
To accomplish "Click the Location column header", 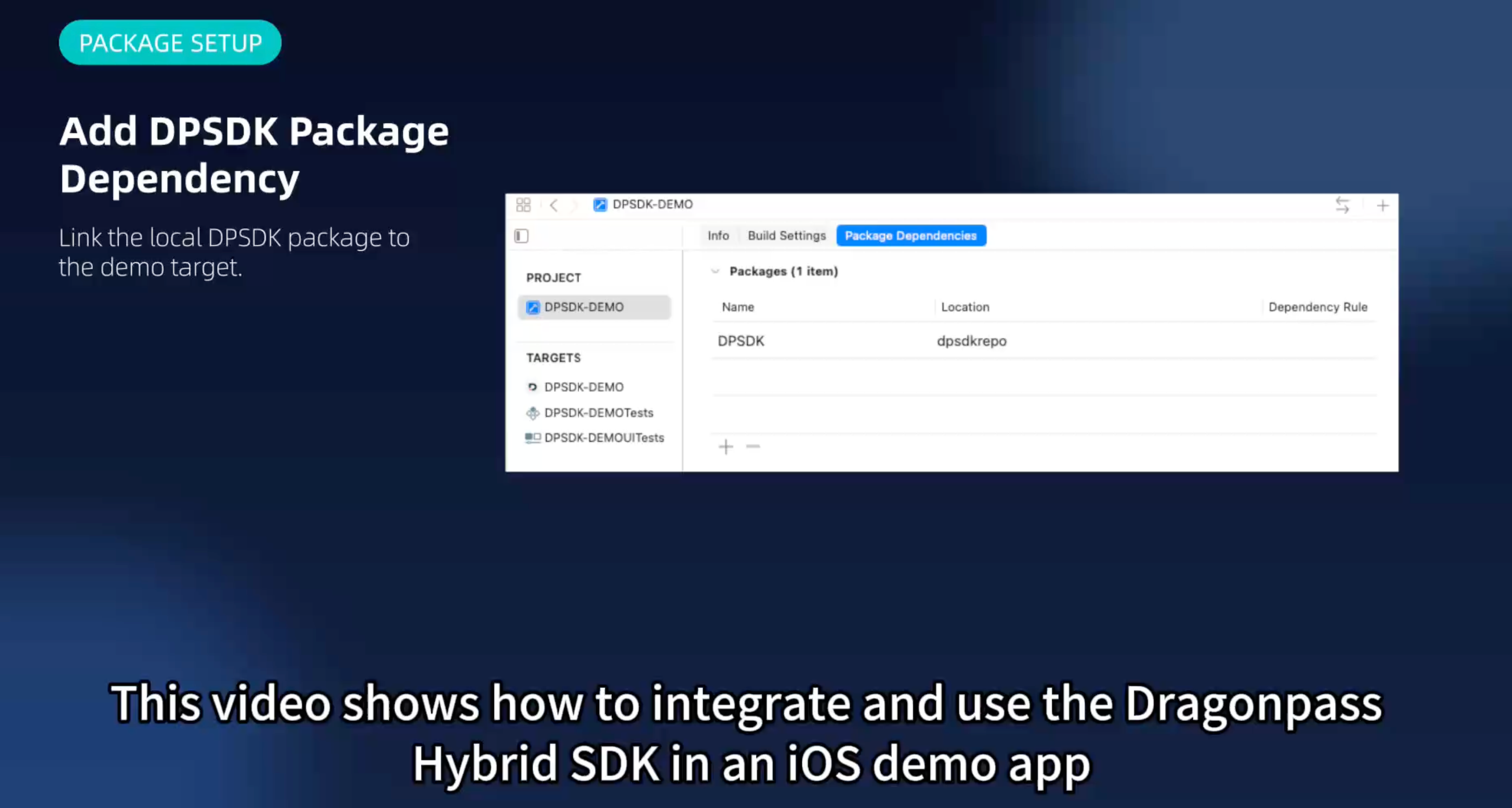I will point(965,307).
